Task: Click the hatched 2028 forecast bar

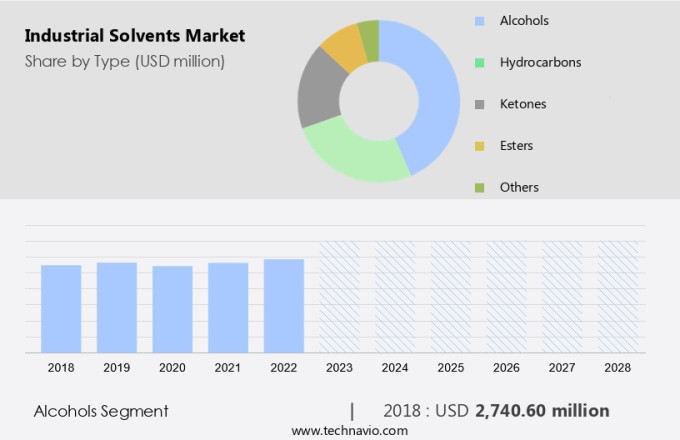Action: (x=617, y=297)
